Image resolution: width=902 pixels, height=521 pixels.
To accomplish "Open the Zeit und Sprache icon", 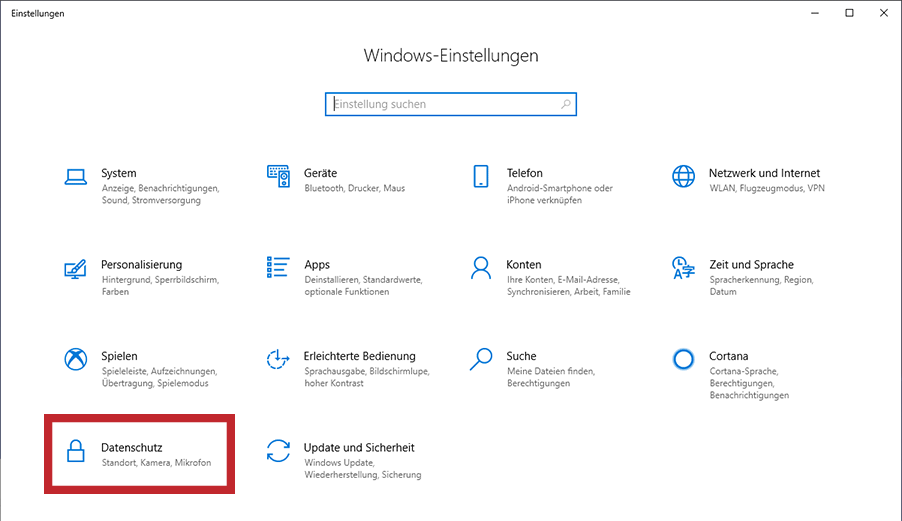I will [x=683, y=268].
